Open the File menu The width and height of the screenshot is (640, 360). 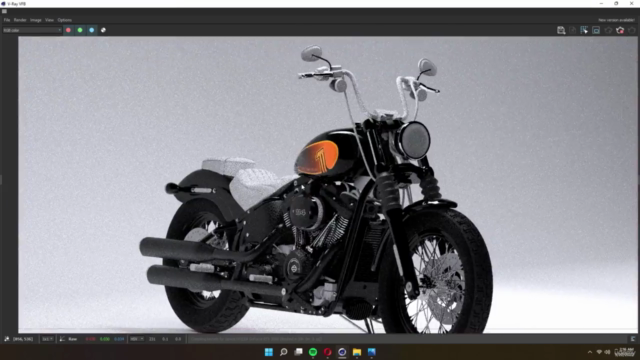click(7, 20)
